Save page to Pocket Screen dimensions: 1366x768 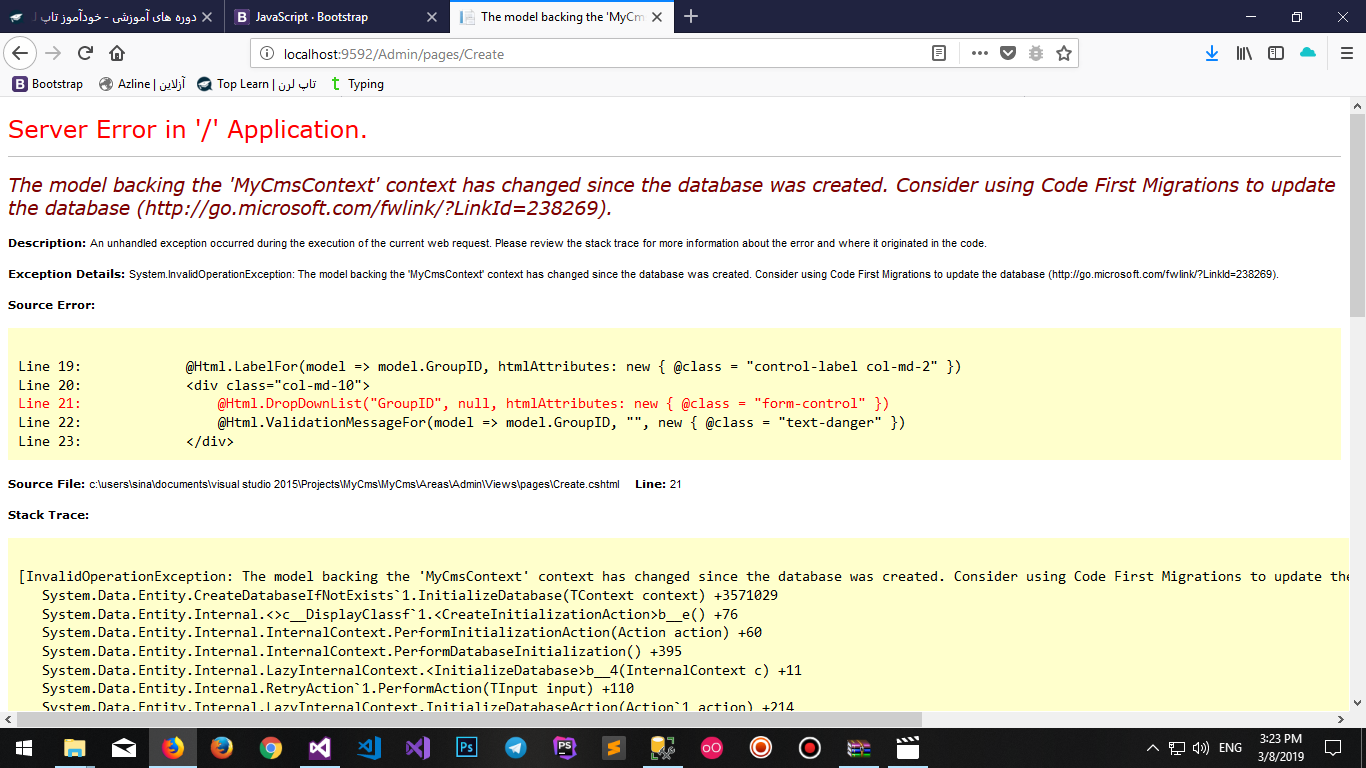[x=1008, y=54]
